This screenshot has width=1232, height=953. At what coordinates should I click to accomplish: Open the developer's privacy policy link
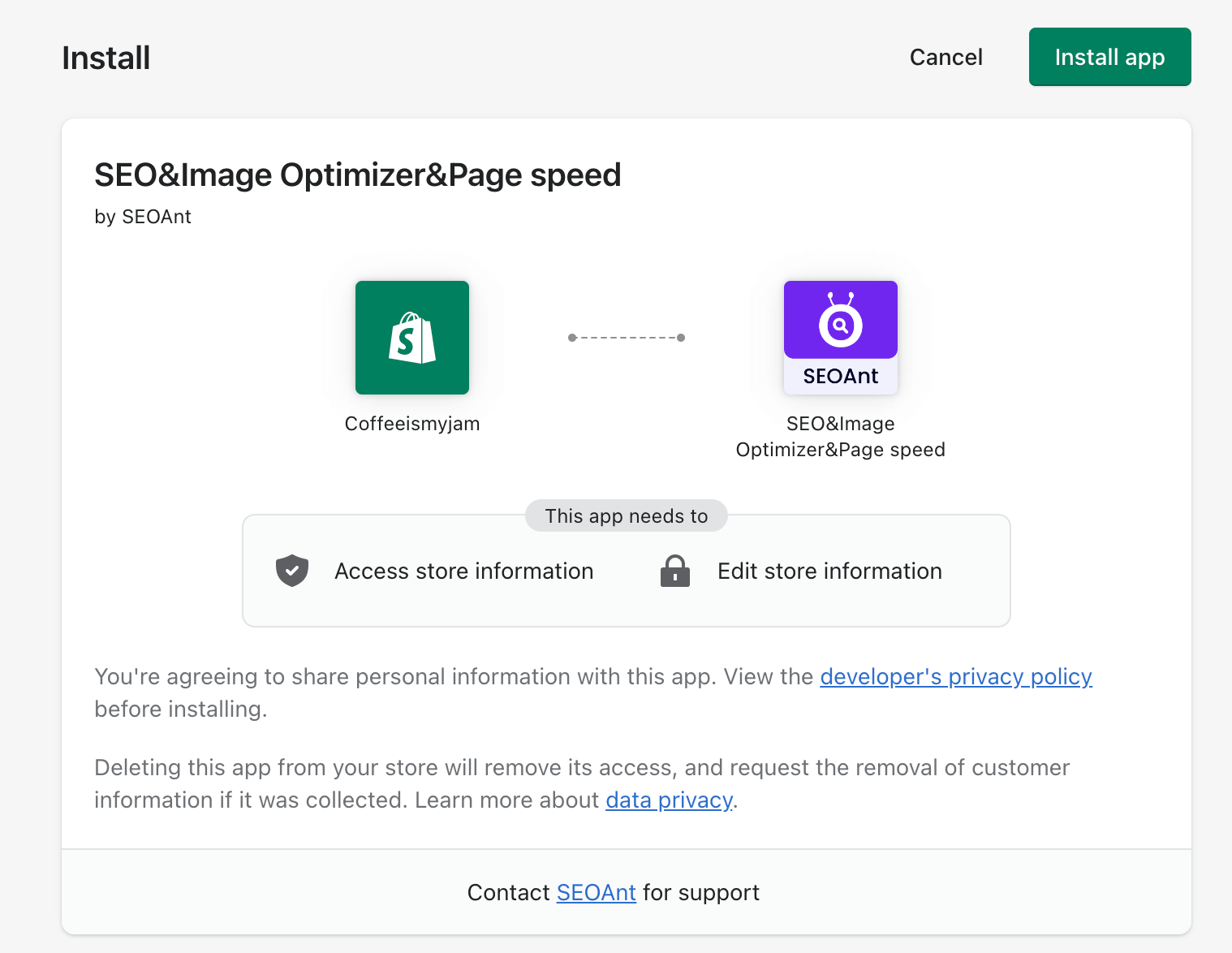956,676
